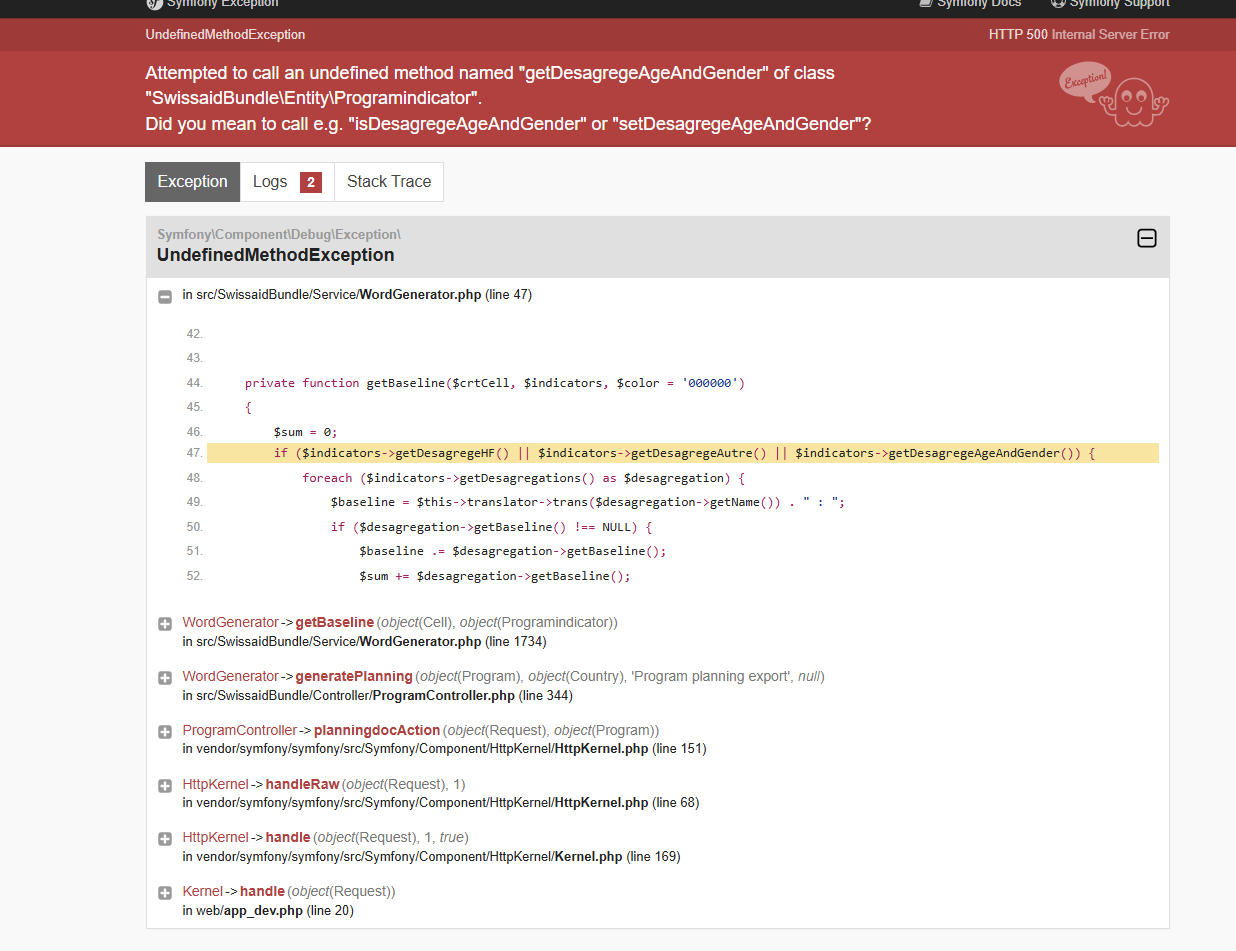The width and height of the screenshot is (1236, 951).
Task: Collapse the UndefinedMethodException block
Action: click(1147, 238)
